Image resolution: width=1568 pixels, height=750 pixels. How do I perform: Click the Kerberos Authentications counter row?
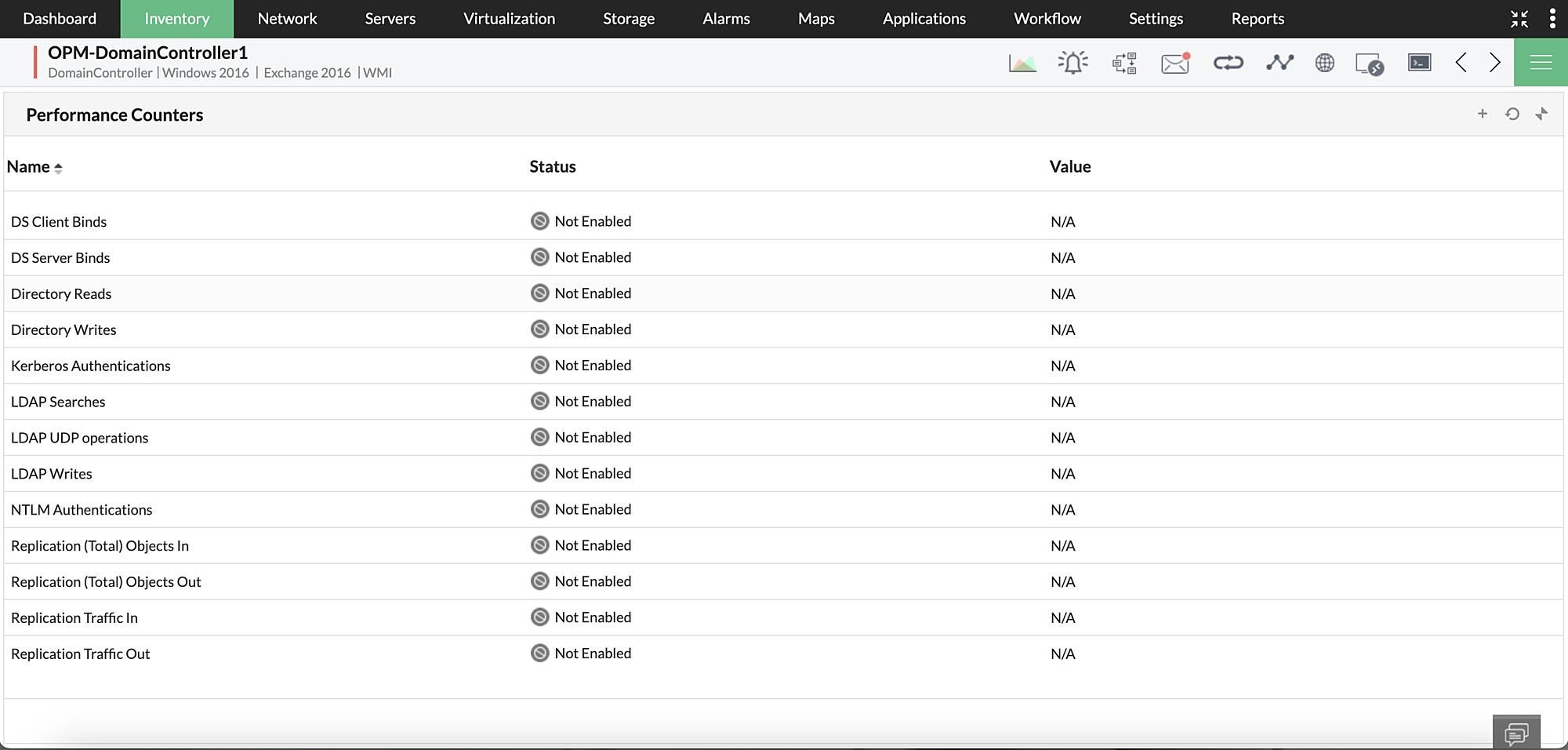coord(91,366)
